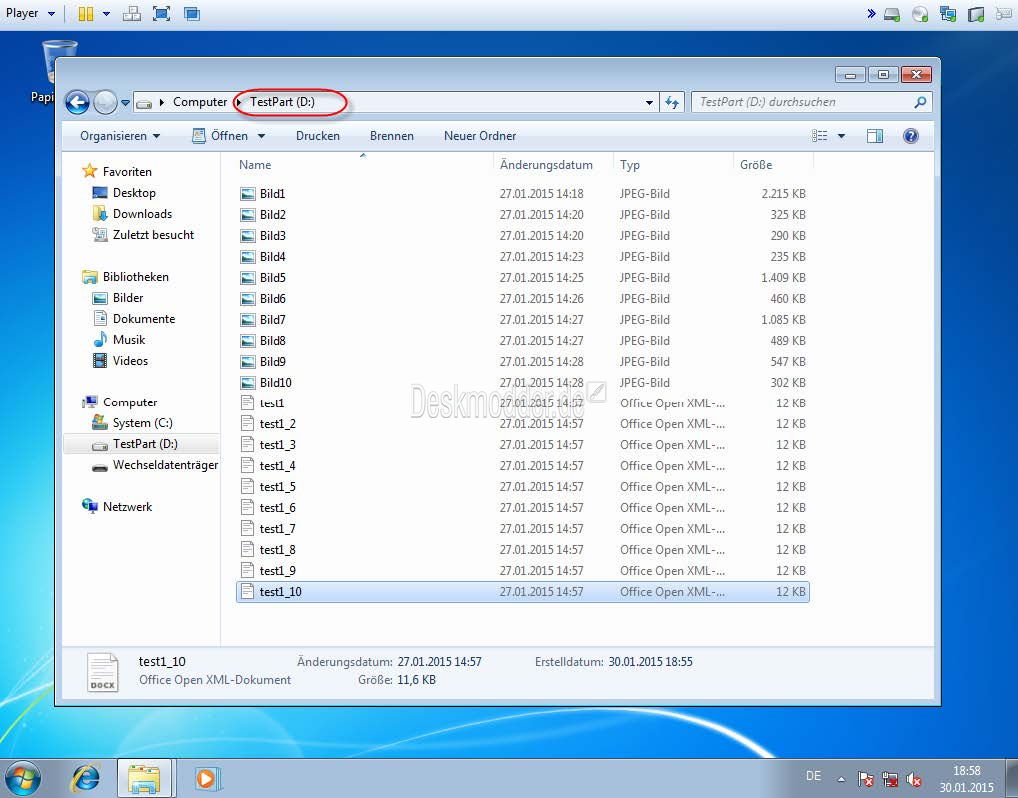Screen dimensions: 1018x798
Task: Click file name test1_7
Action: (277, 529)
